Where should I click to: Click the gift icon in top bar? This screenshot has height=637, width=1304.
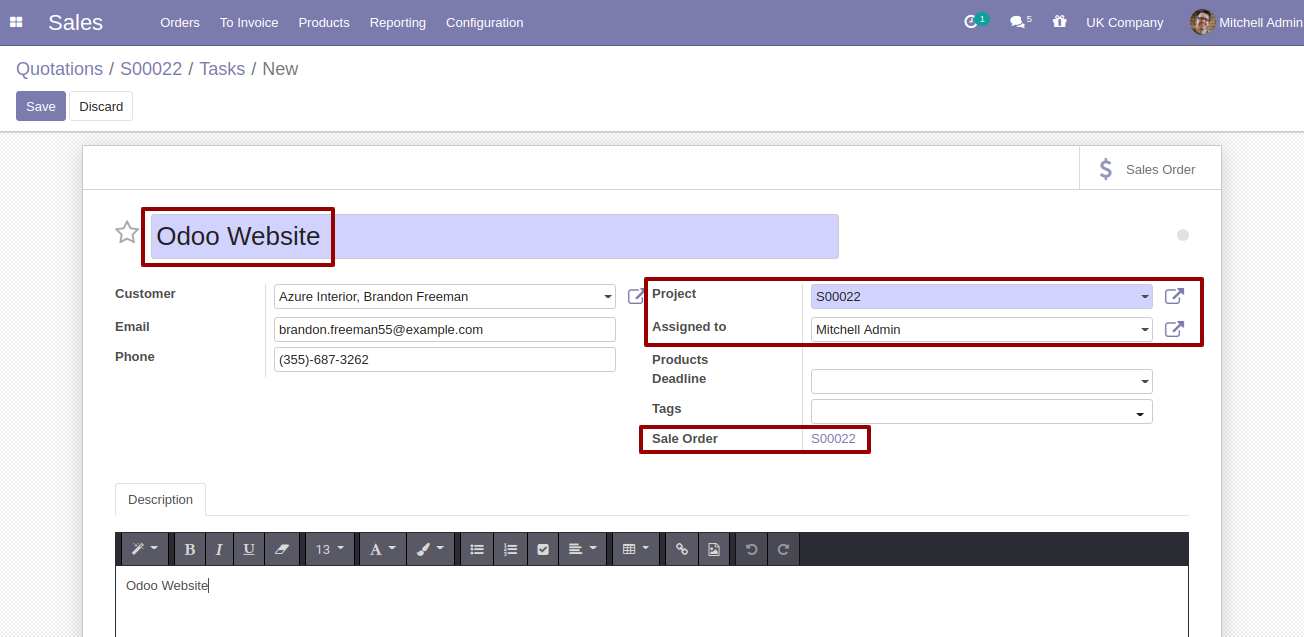coord(1060,22)
